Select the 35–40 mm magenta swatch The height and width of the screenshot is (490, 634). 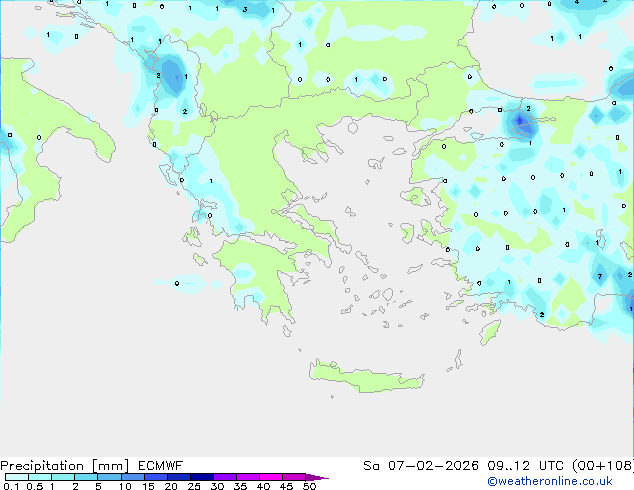pyautogui.click(x=248, y=477)
